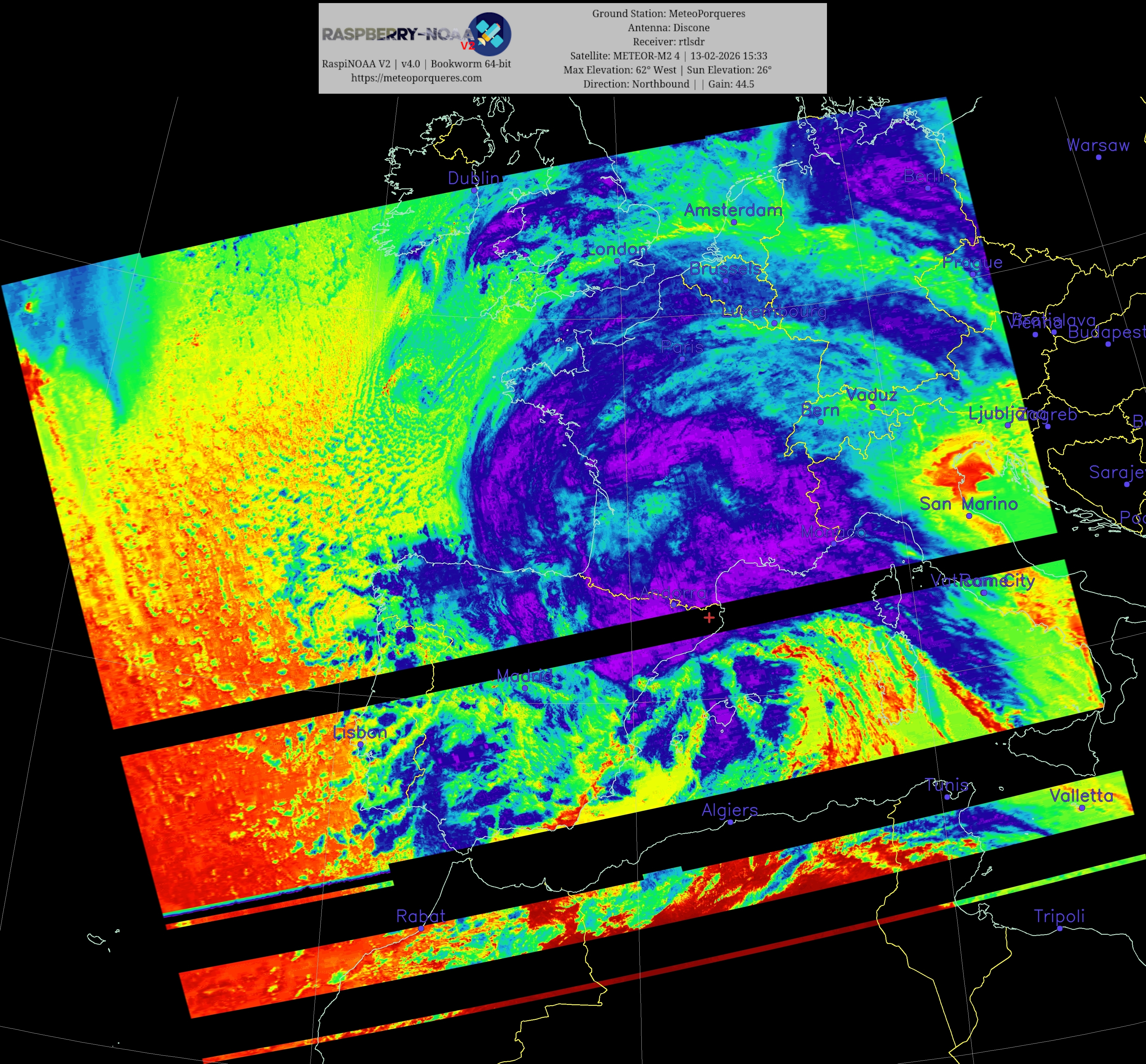Click the Warsaw city dot marker
The height and width of the screenshot is (1064, 1146).
[x=1098, y=157]
